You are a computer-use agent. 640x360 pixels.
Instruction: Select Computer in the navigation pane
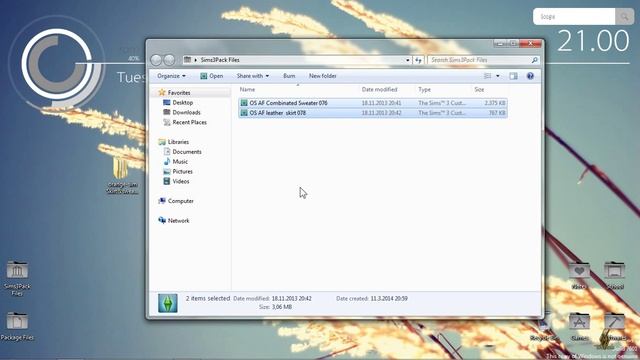[180, 201]
